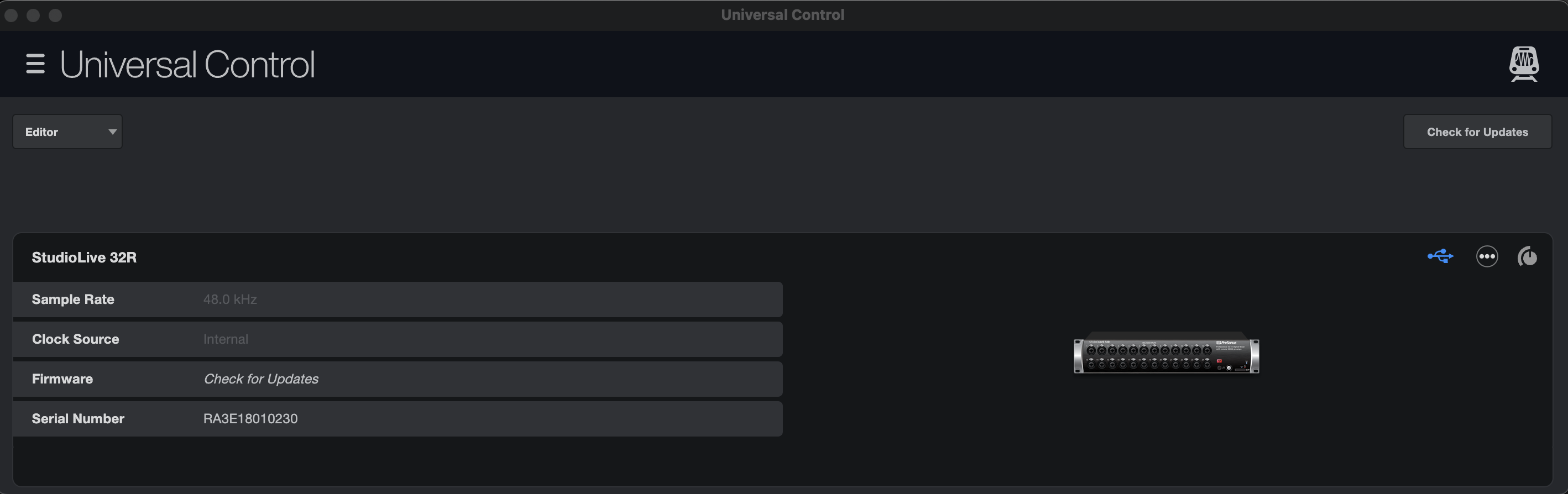The width and height of the screenshot is (1568, 494).
Task: Click the Sample Rate label
Action: click(72, 299)
